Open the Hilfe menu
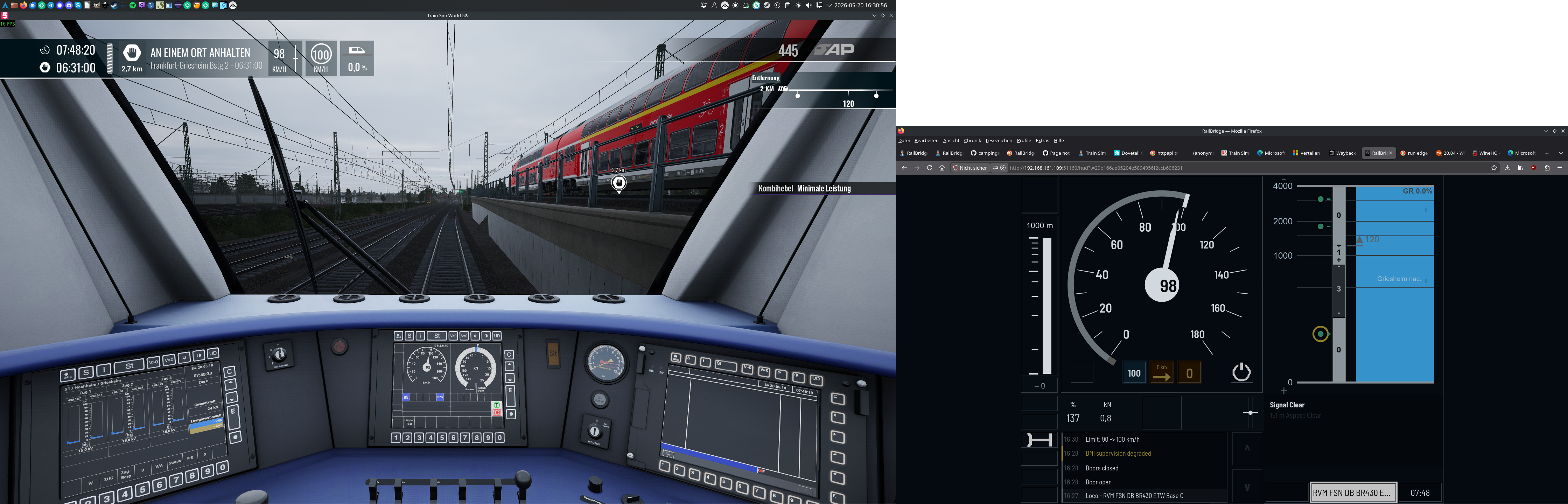The height and width of the screenshot is (504, 1568). (1058, 141)
